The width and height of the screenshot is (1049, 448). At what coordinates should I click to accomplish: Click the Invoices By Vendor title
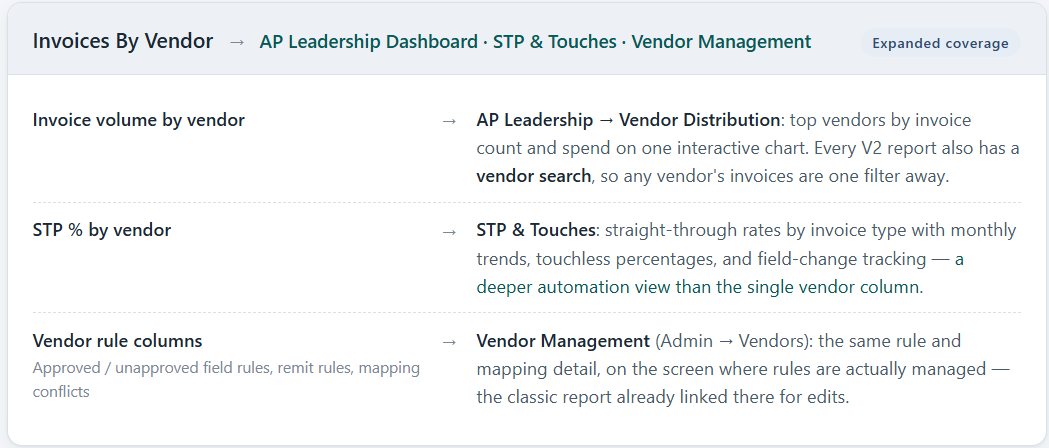[122, 41]
